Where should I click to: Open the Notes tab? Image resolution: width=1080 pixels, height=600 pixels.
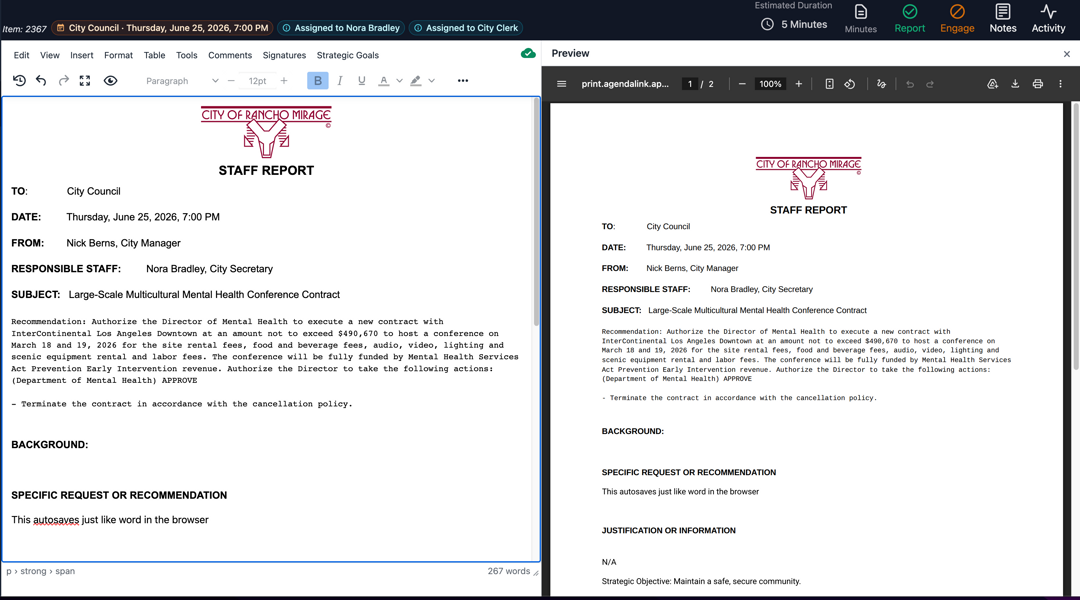click(x=1003, y=19)
